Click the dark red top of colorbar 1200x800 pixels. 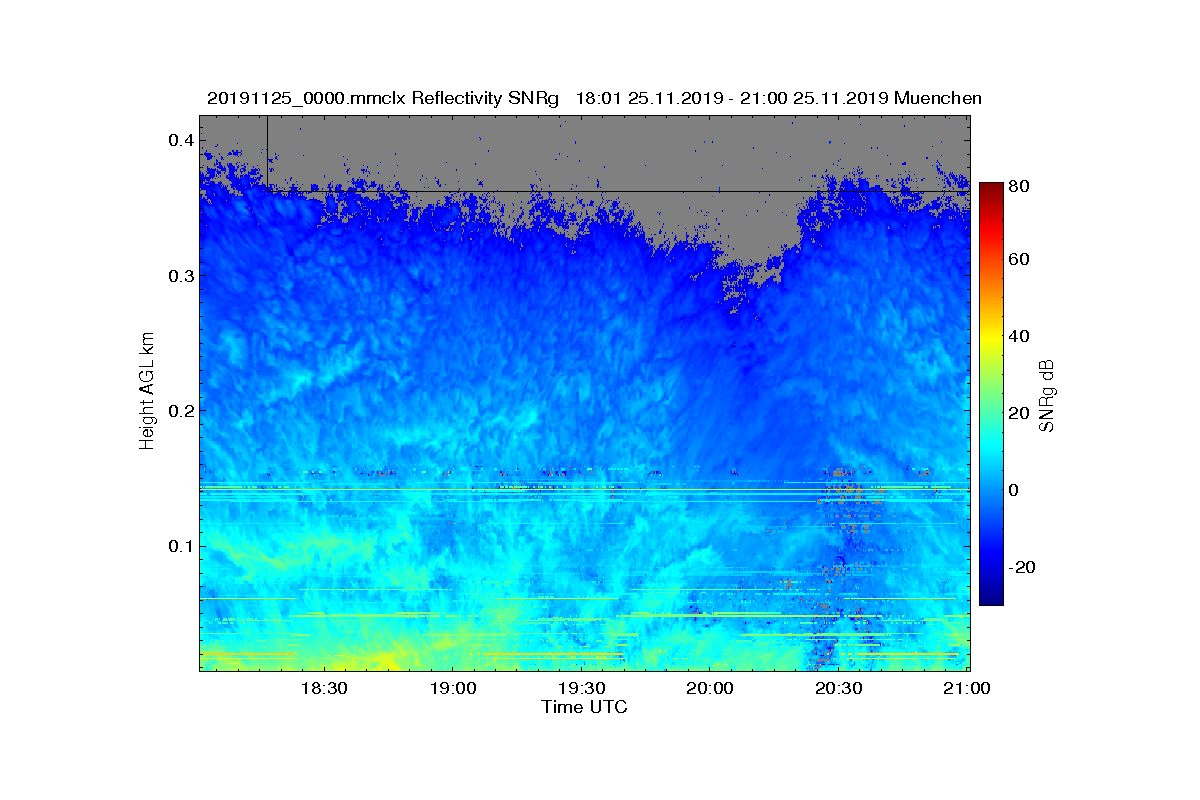pos(991,188)
